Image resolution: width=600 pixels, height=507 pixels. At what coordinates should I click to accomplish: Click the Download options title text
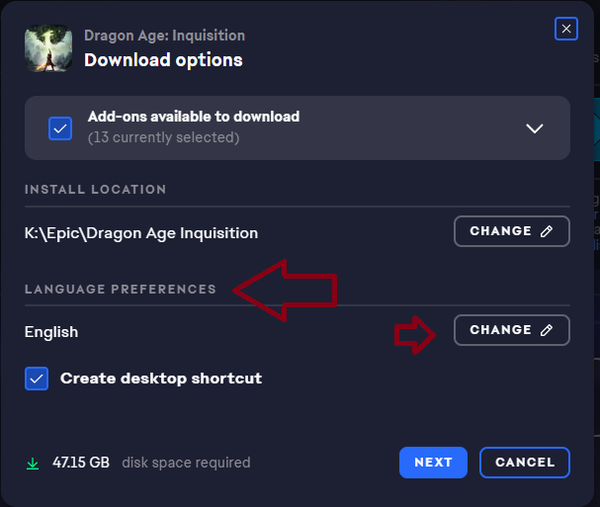tap(163, 60)
